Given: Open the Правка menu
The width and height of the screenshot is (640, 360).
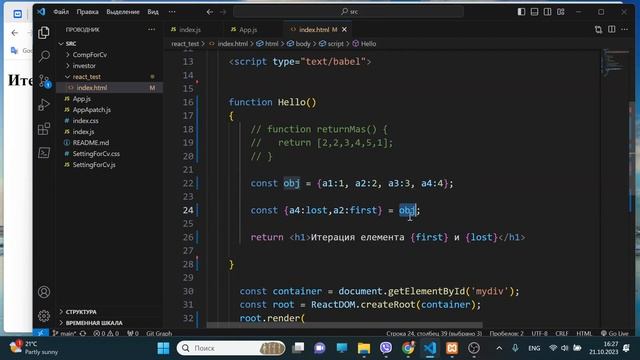Looking at the screenshot, I should click(x=87, y=12).
